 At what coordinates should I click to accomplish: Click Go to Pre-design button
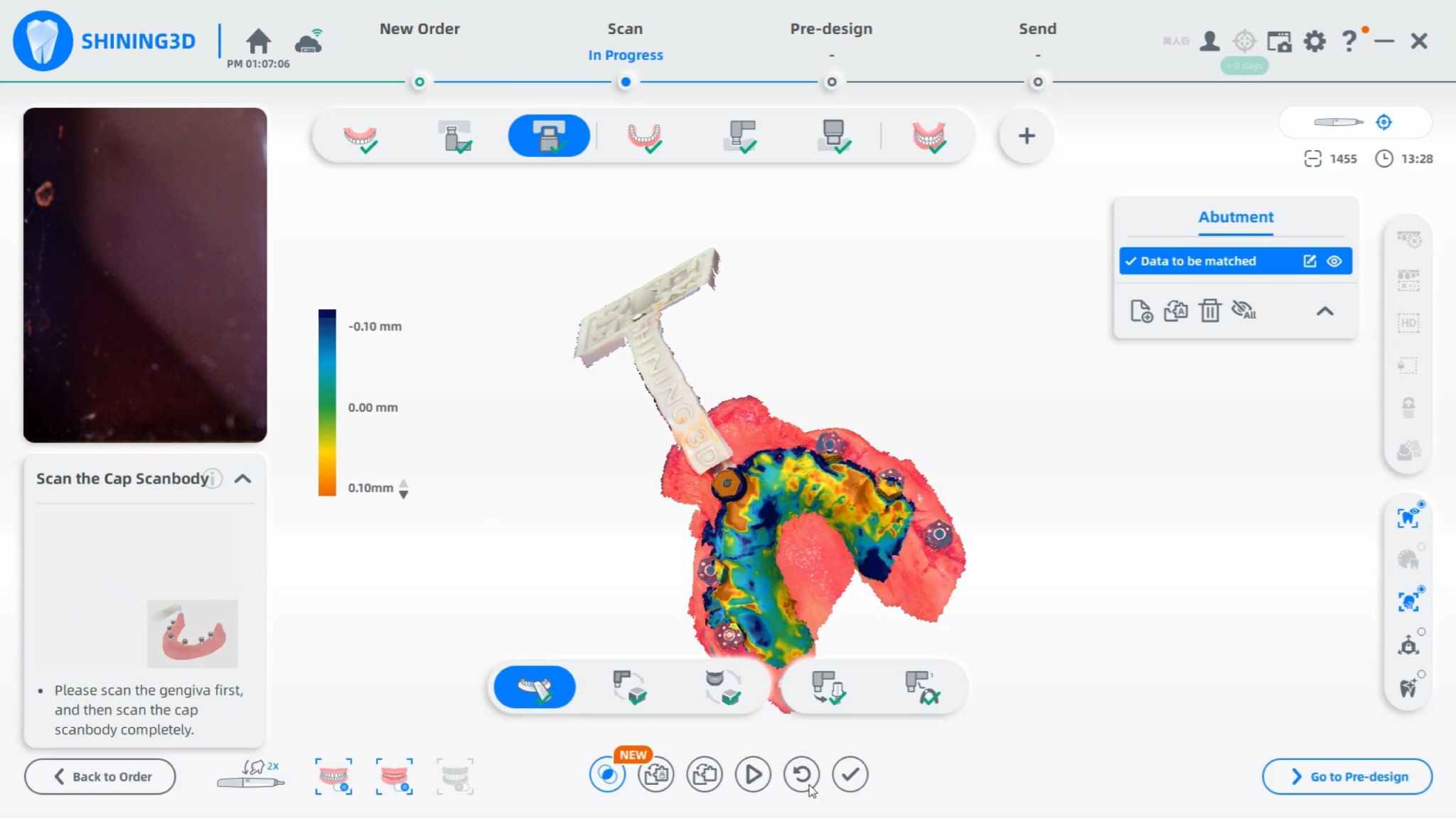point(1347,776)
